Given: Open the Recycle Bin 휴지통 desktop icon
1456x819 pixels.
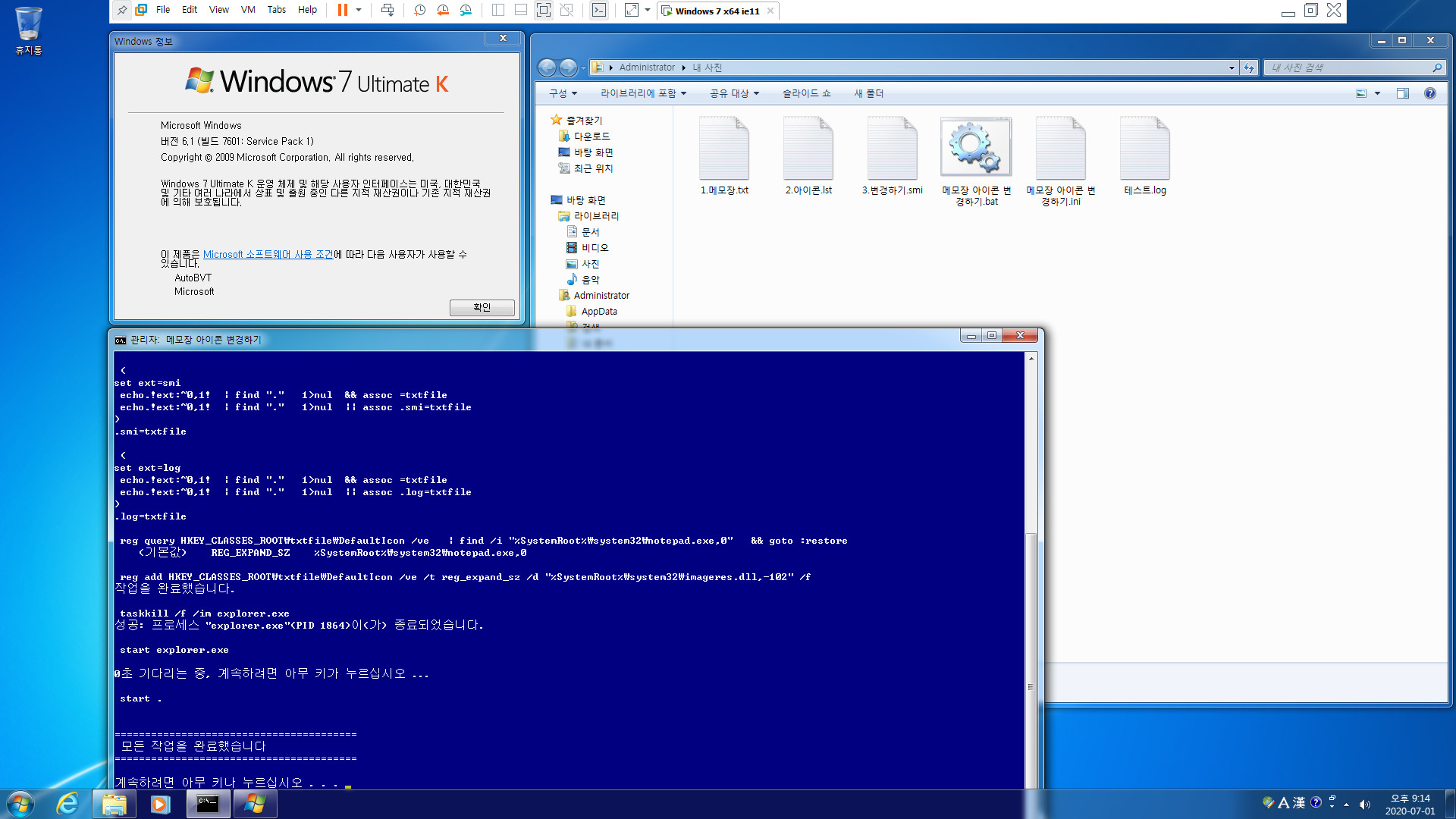Looking at the screenshot, I should tap(28, 30).
